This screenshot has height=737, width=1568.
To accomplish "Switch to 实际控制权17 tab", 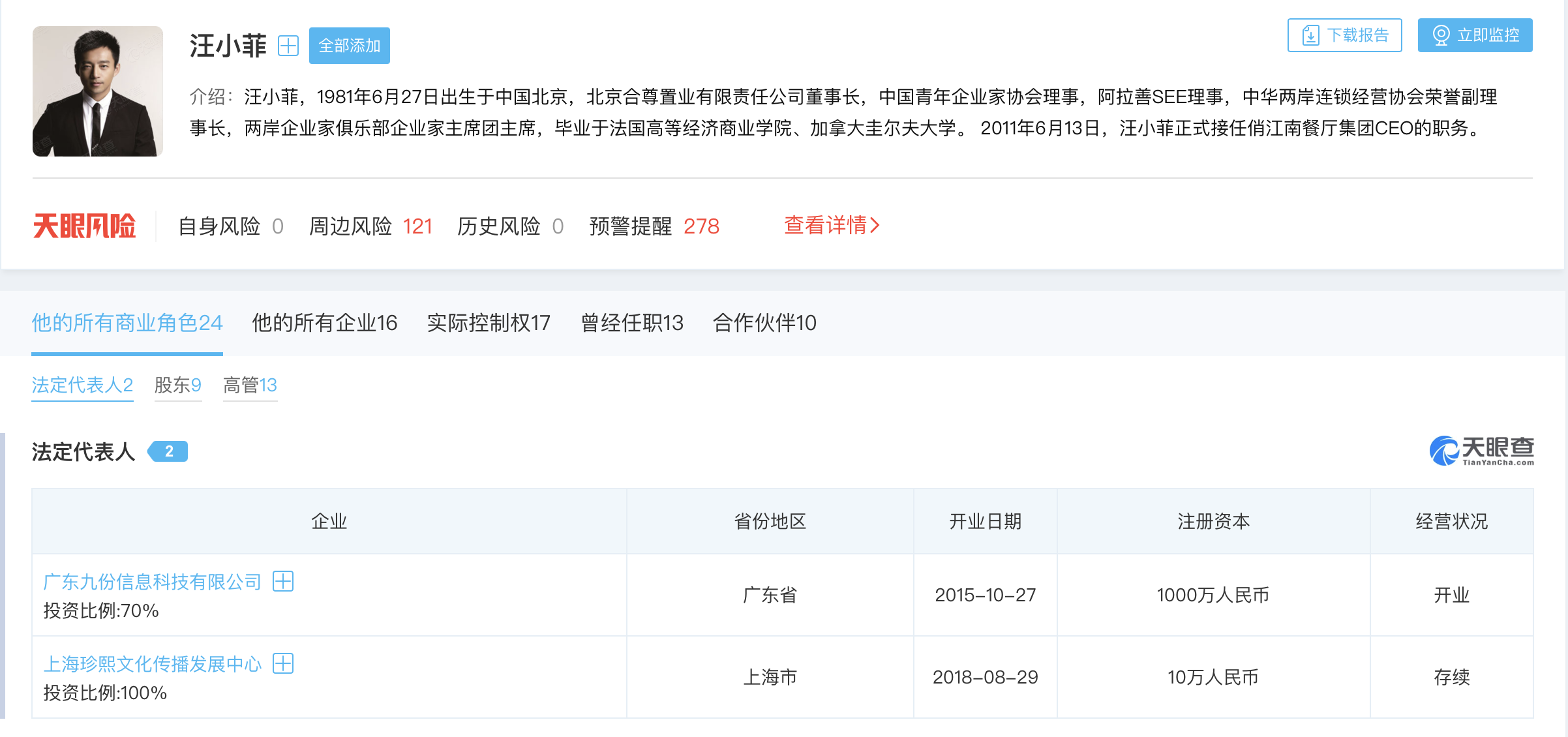I will (489, 323).
